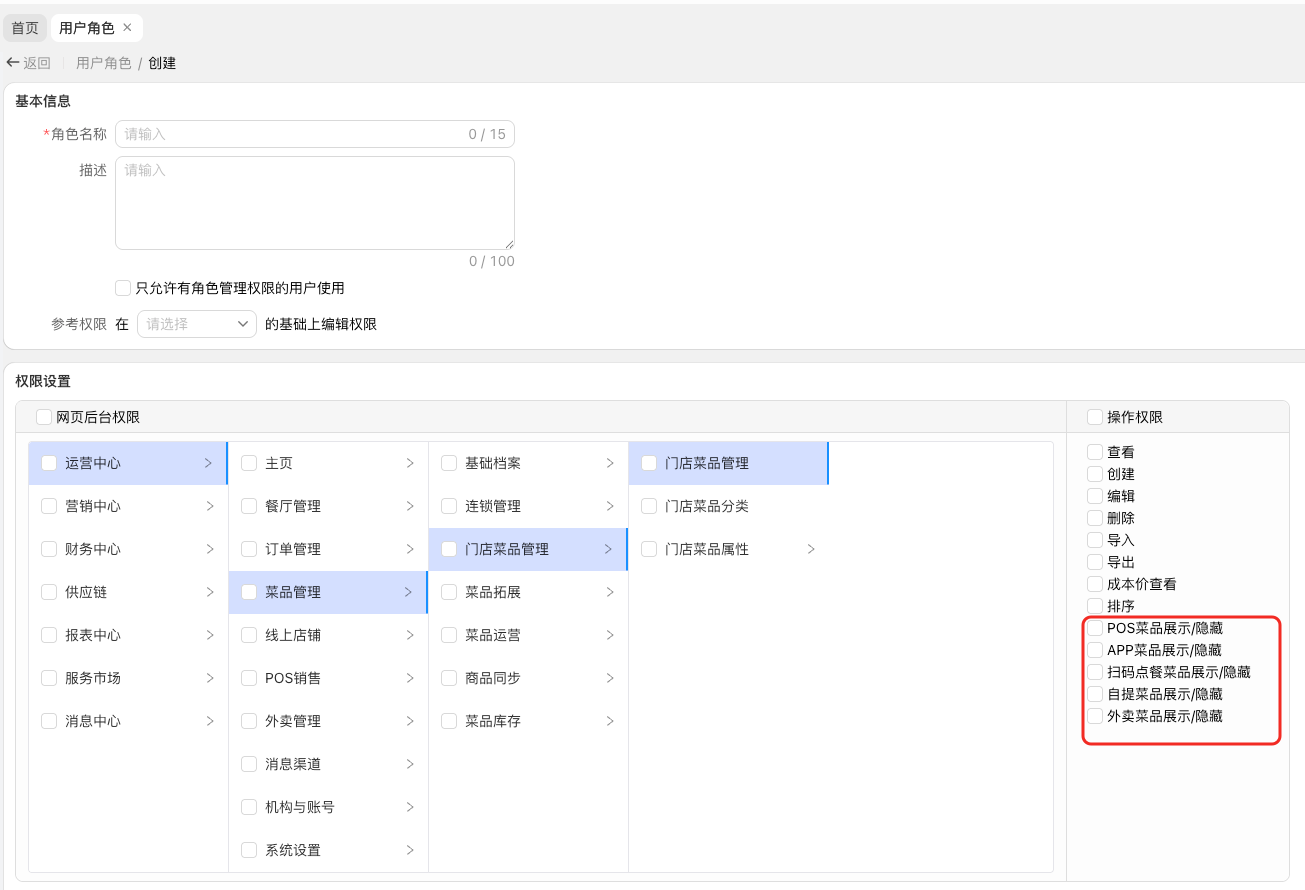The width and height of the screenshot is (1305, 890).
Task: Expand 消息中心 with its arrow
Action: tap(209, 721)
